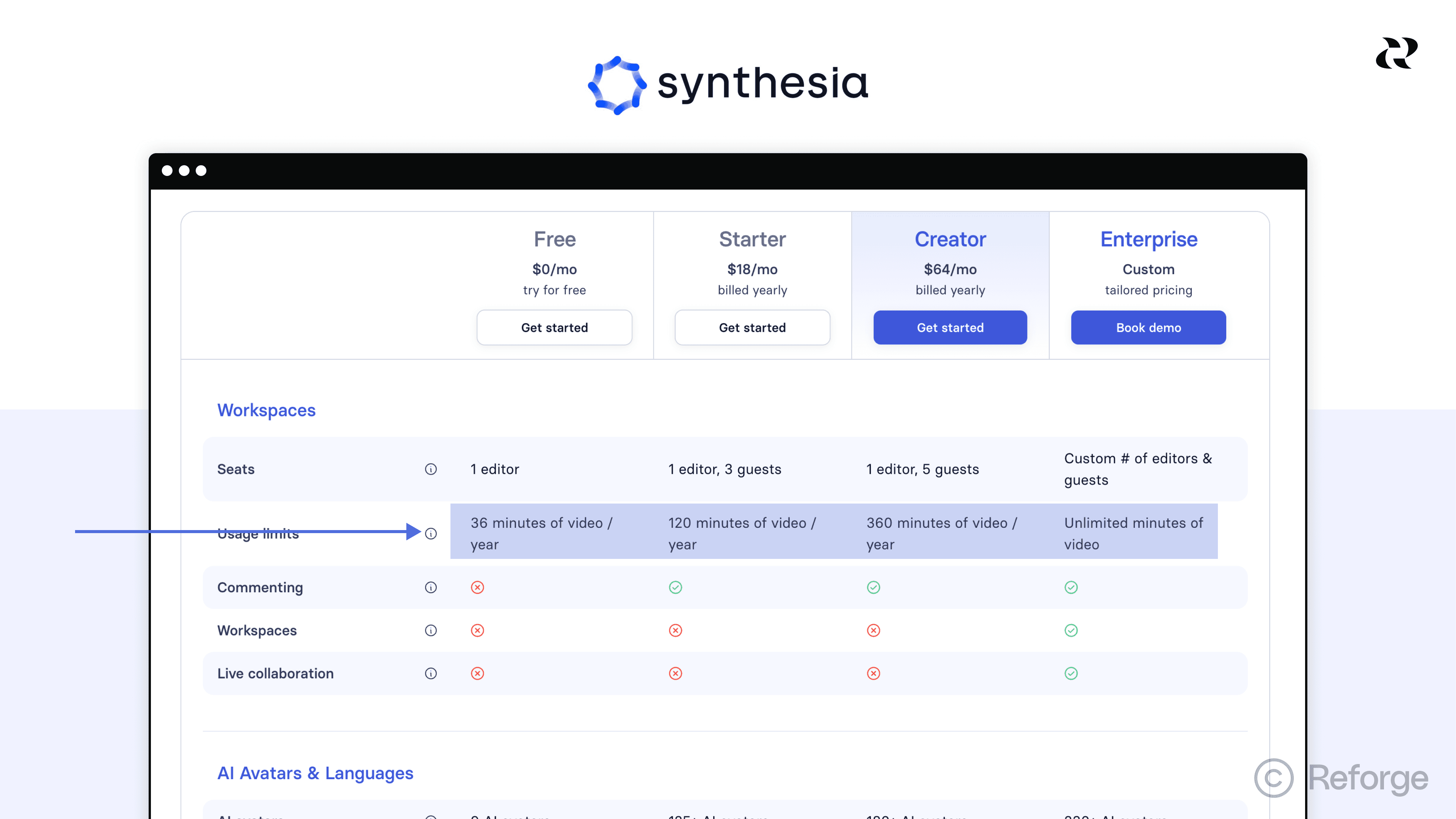The width and height of the screenshot is (1456, 819).
Task: Click the Seats info icon
Action: [x=431, y=469]
